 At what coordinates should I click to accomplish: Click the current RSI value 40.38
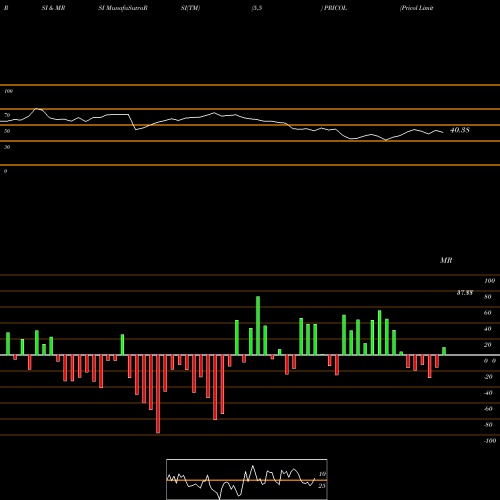pos(460,130)
